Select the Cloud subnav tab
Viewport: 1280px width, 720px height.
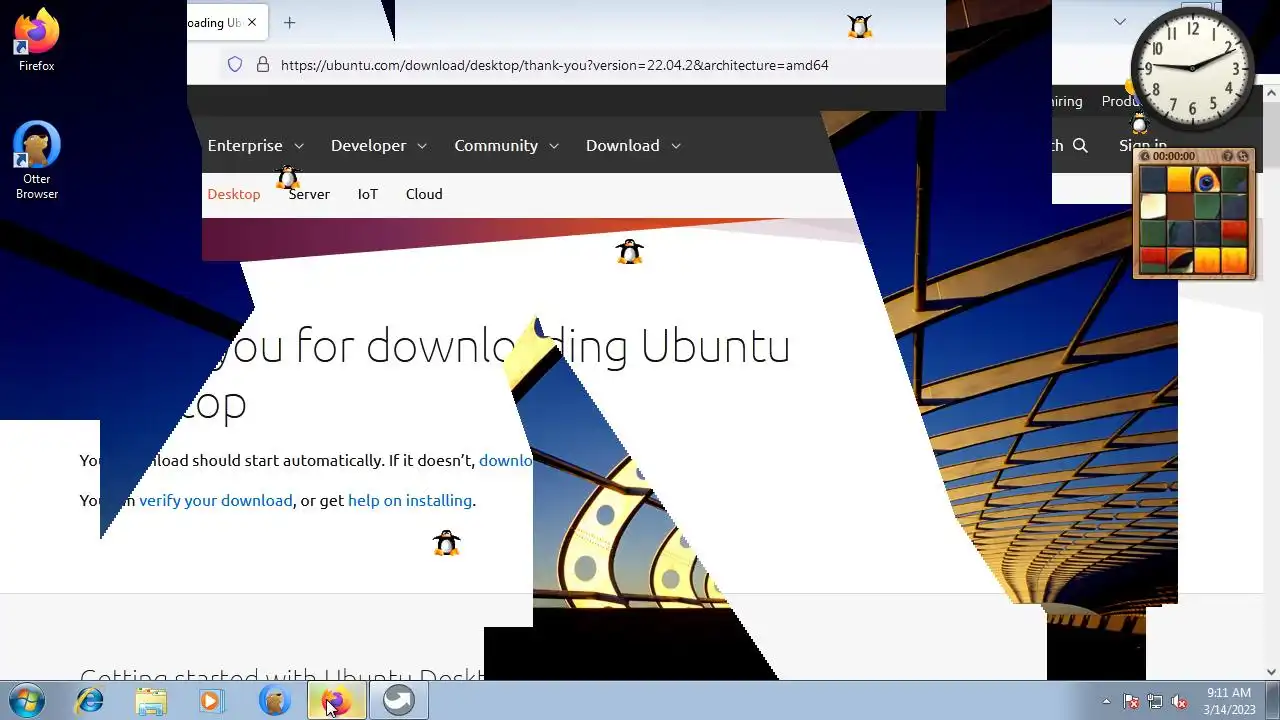pyautogui.click(x=424, y=194)
